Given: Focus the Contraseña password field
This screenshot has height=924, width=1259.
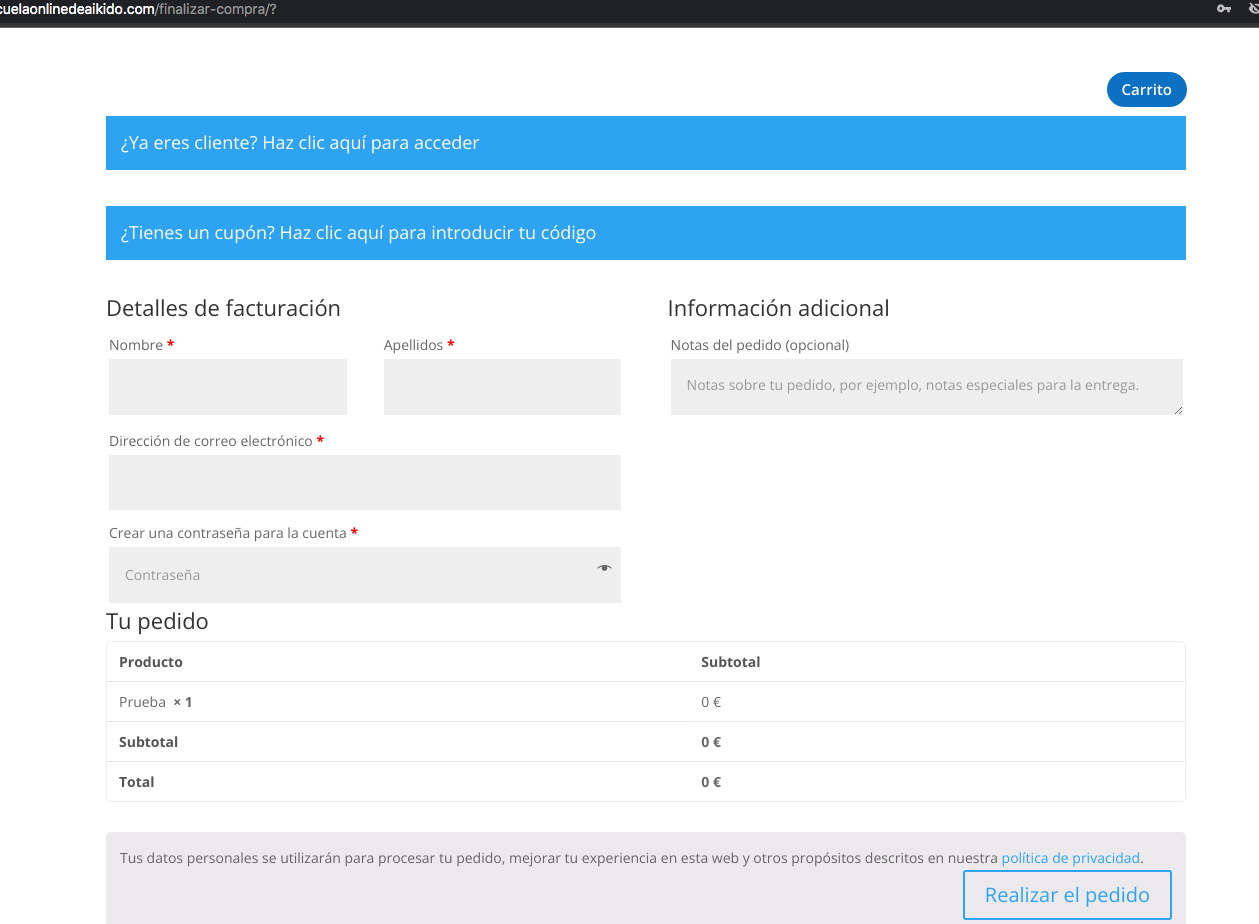Looking at the screenshot, I should click(365, 575).
